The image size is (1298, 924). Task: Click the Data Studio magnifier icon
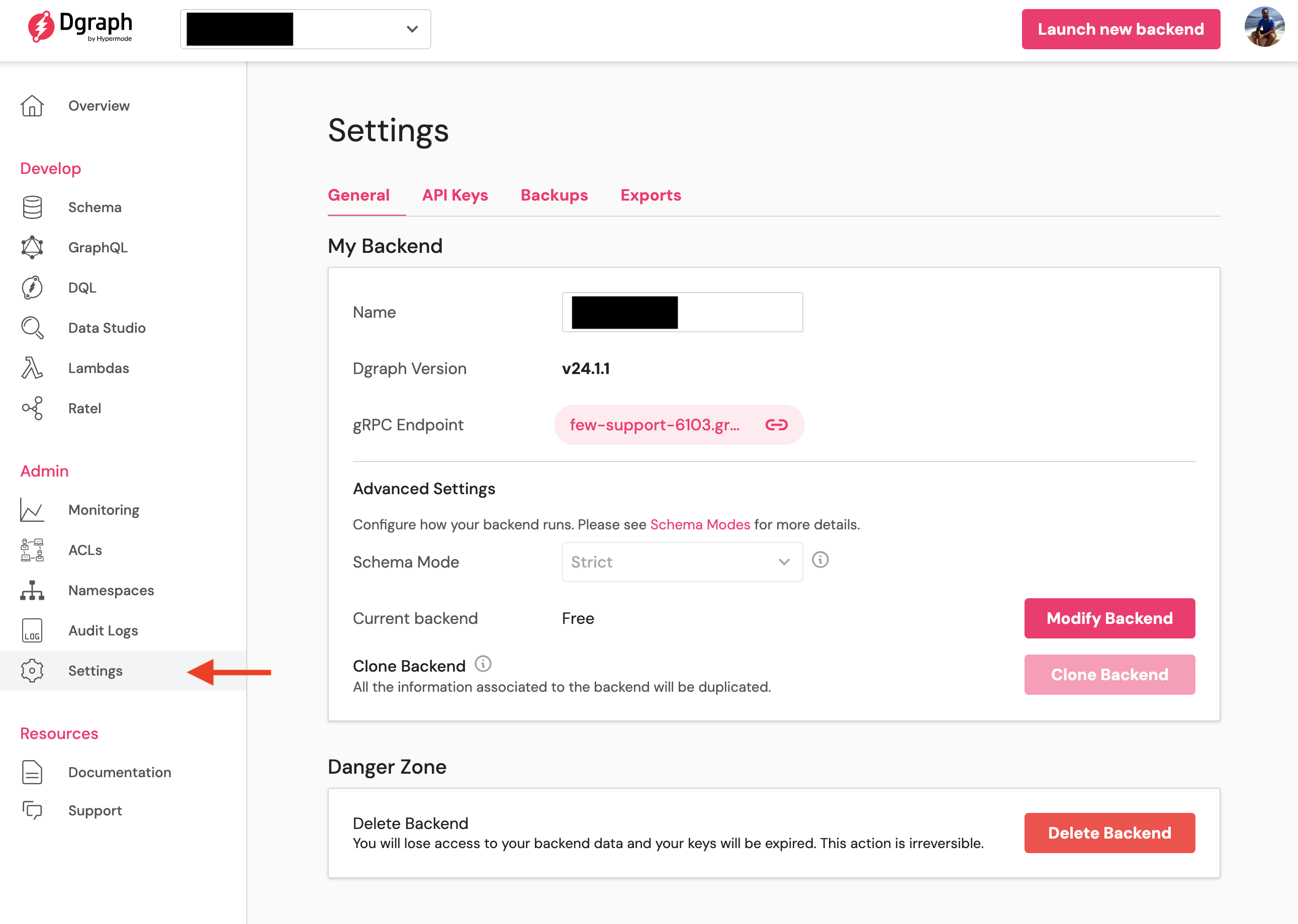32,328
